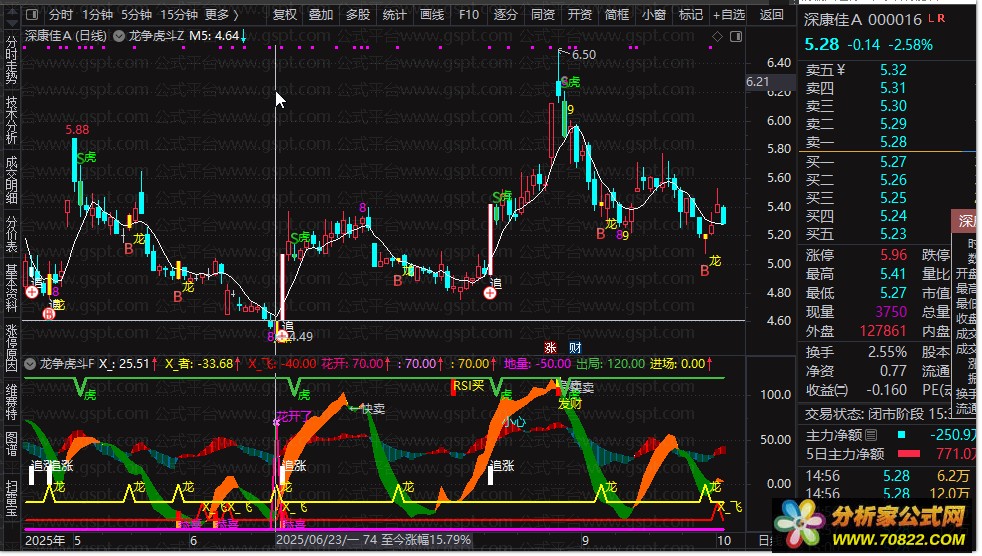982x556 pixels.
Task: Expand the 更多 periods list
Action: coord(222,14)
